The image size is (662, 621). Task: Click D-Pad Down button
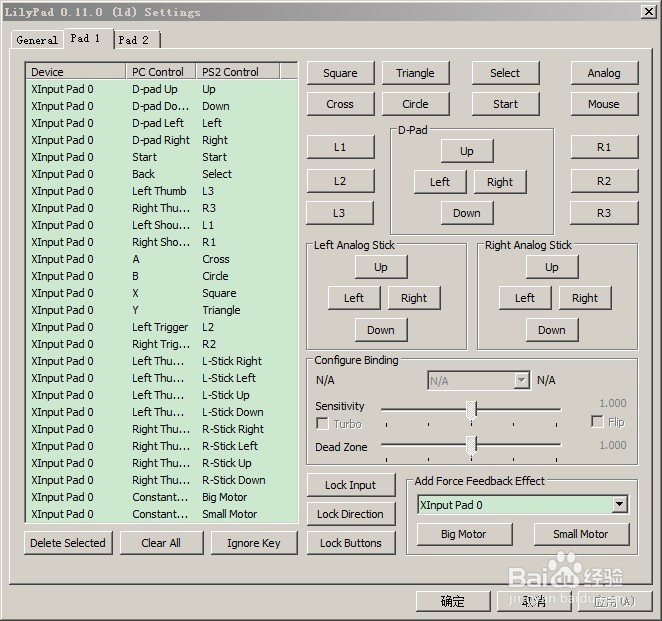pos(467,213)
